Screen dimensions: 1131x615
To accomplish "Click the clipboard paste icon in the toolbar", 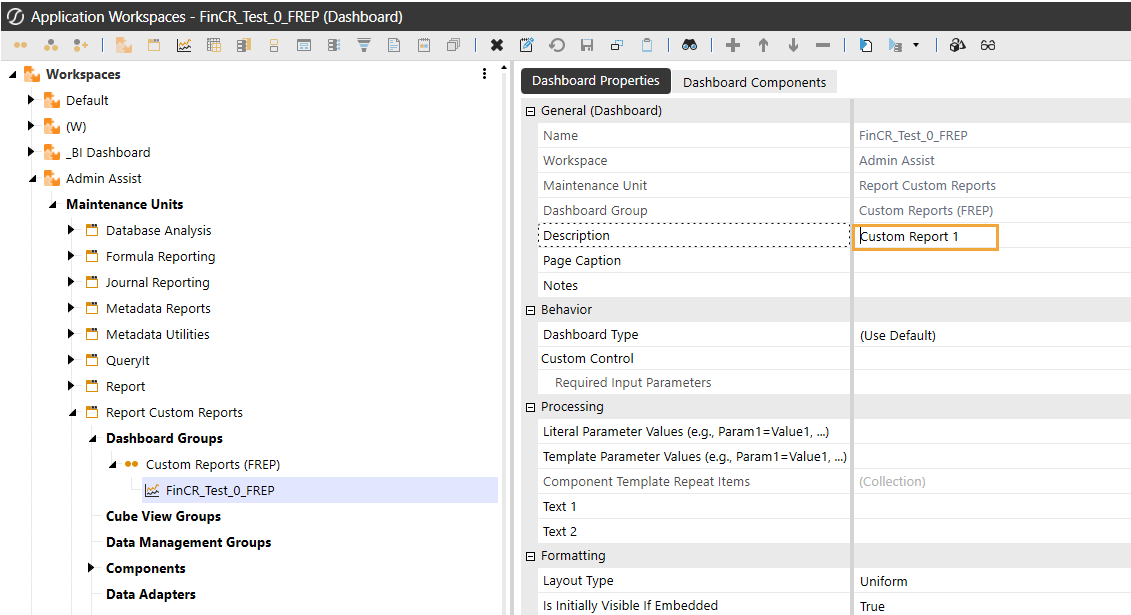I will pyautogui.click(x=647, y=45).
